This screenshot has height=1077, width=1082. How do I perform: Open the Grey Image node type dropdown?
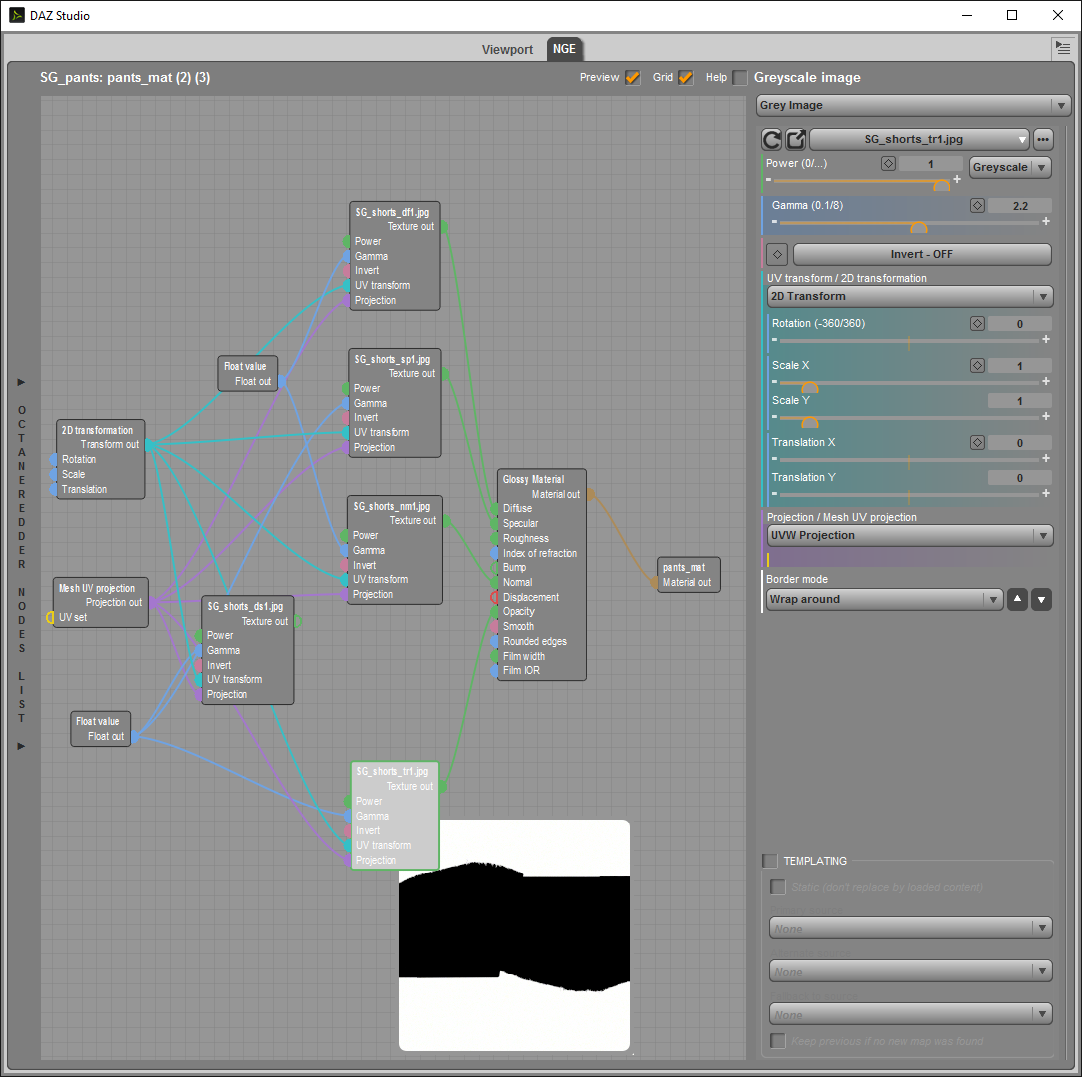click(913, 106)
